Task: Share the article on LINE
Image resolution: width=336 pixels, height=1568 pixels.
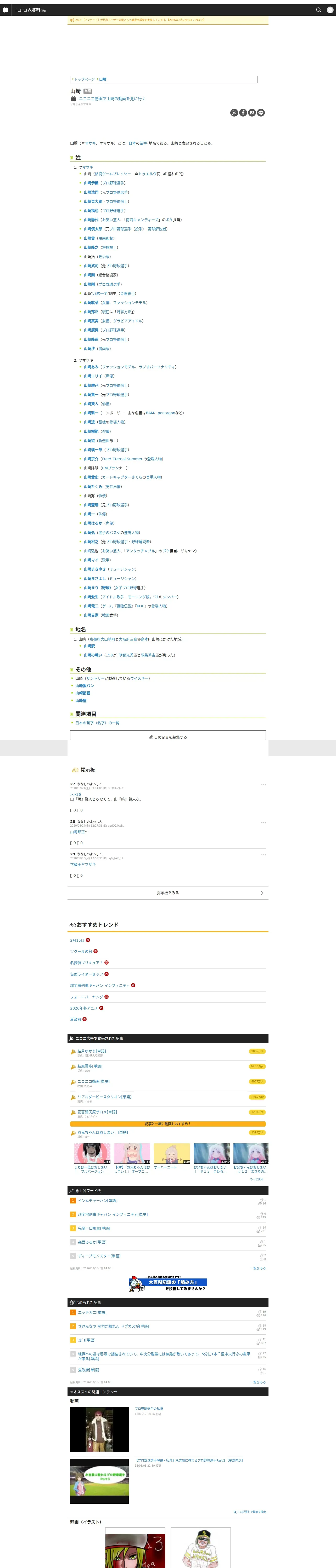Action: [261, 113]
